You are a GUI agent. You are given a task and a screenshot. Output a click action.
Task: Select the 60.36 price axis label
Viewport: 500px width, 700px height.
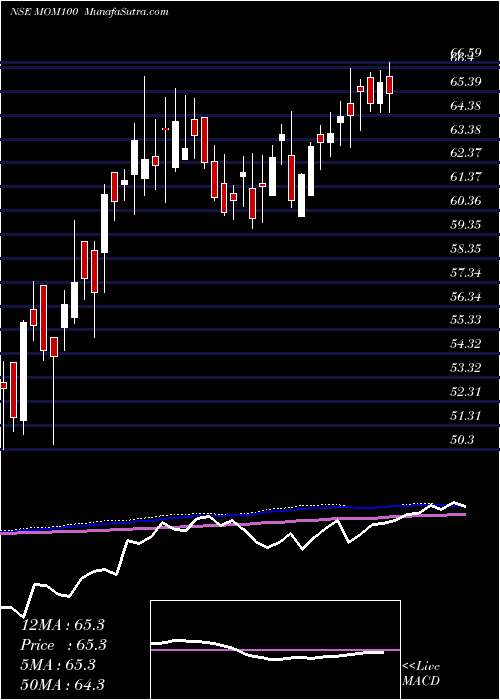tap(466, 201)
